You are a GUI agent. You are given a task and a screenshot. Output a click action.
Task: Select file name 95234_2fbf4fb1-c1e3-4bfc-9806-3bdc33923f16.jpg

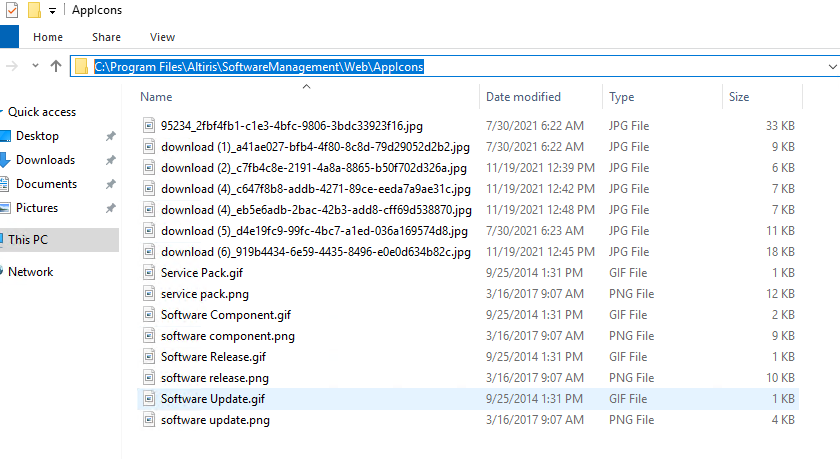tap(291, 126)
